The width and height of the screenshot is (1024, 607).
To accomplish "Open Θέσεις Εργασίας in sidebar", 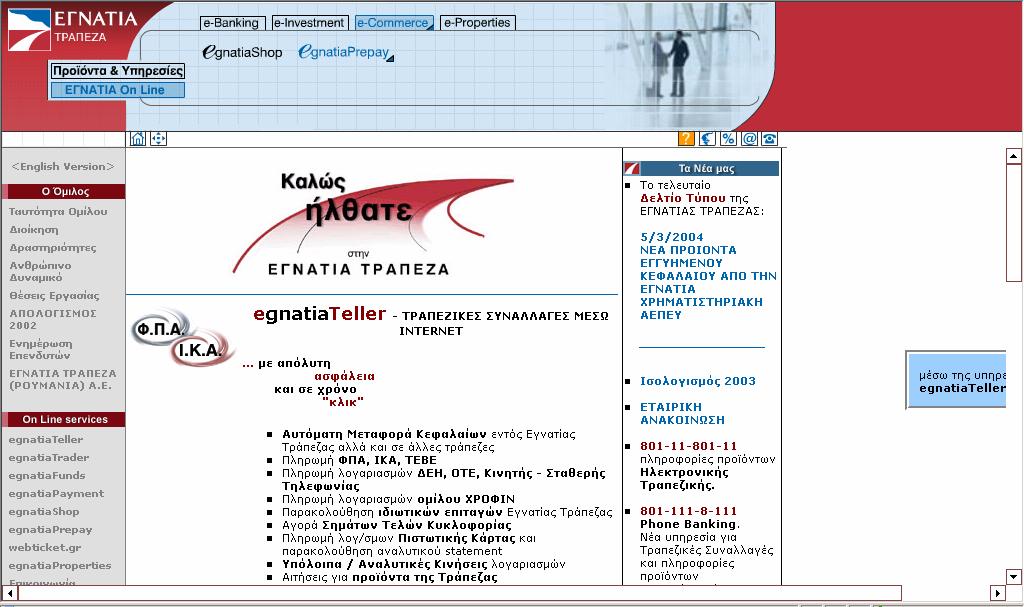I will 54,296.
